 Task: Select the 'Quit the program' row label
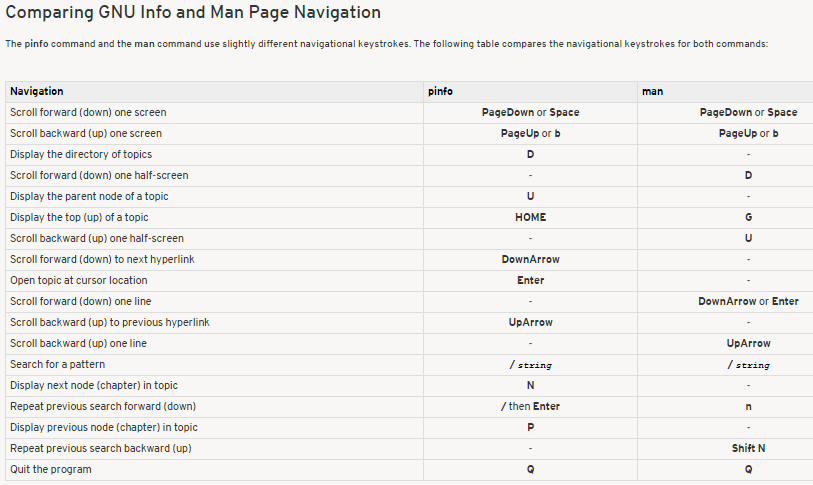pos(51,469)
